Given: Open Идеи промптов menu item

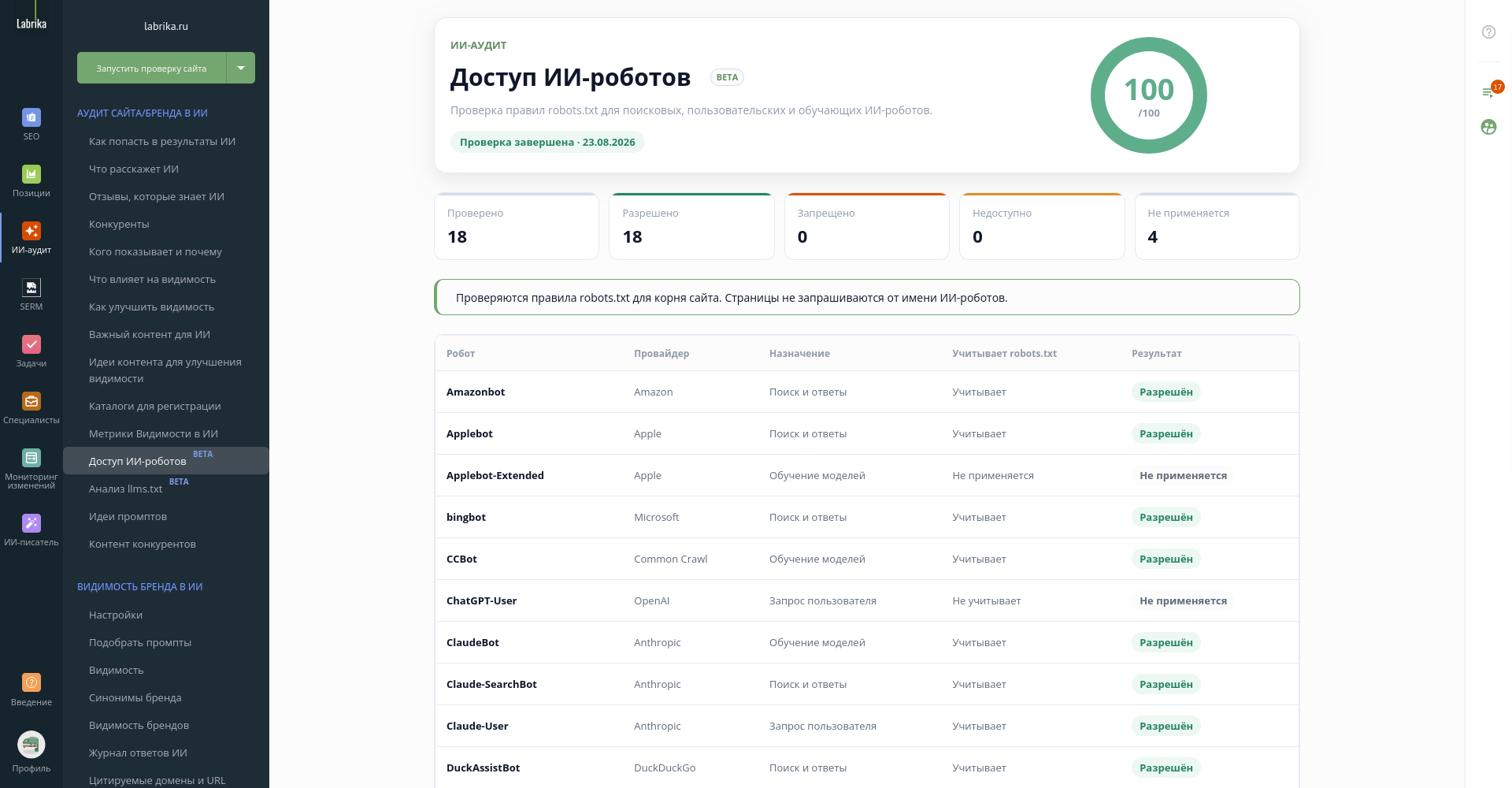Looking at the screenshot, I should click(x=128, y=517).
